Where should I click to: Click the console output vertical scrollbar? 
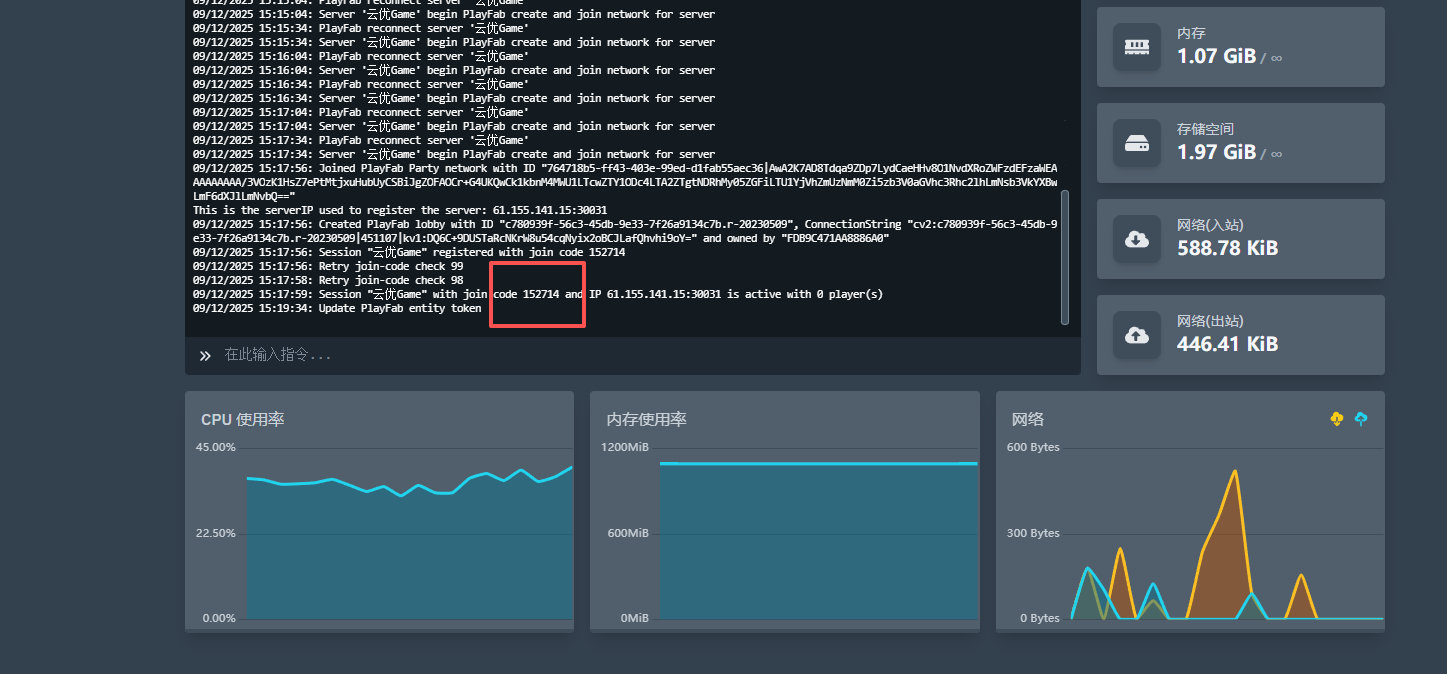(1065, 257)
